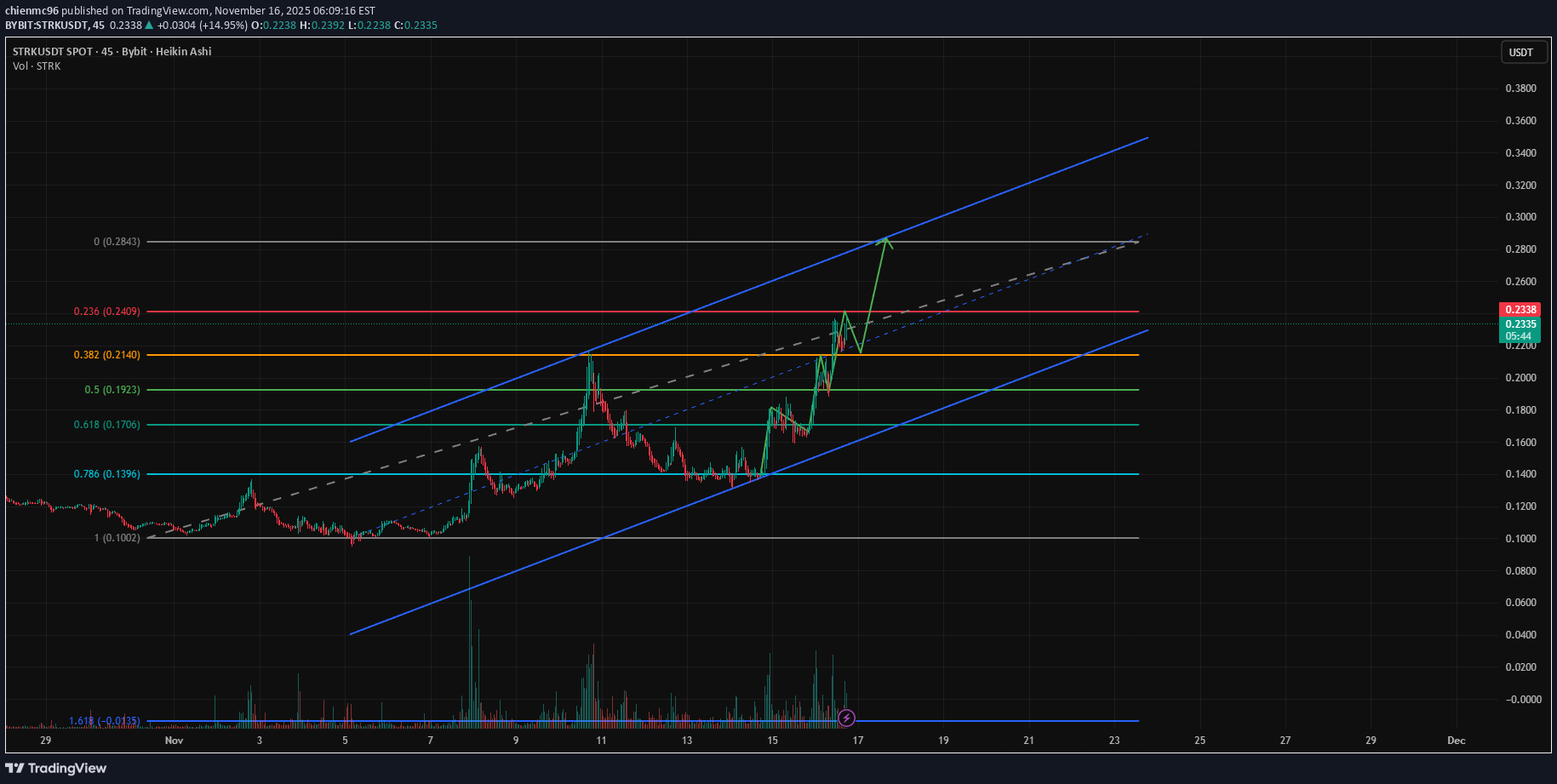This screenshot has width=1557, height=784.
Task: Click the green 0.2335 current price tag
Action: (1520, 324)
